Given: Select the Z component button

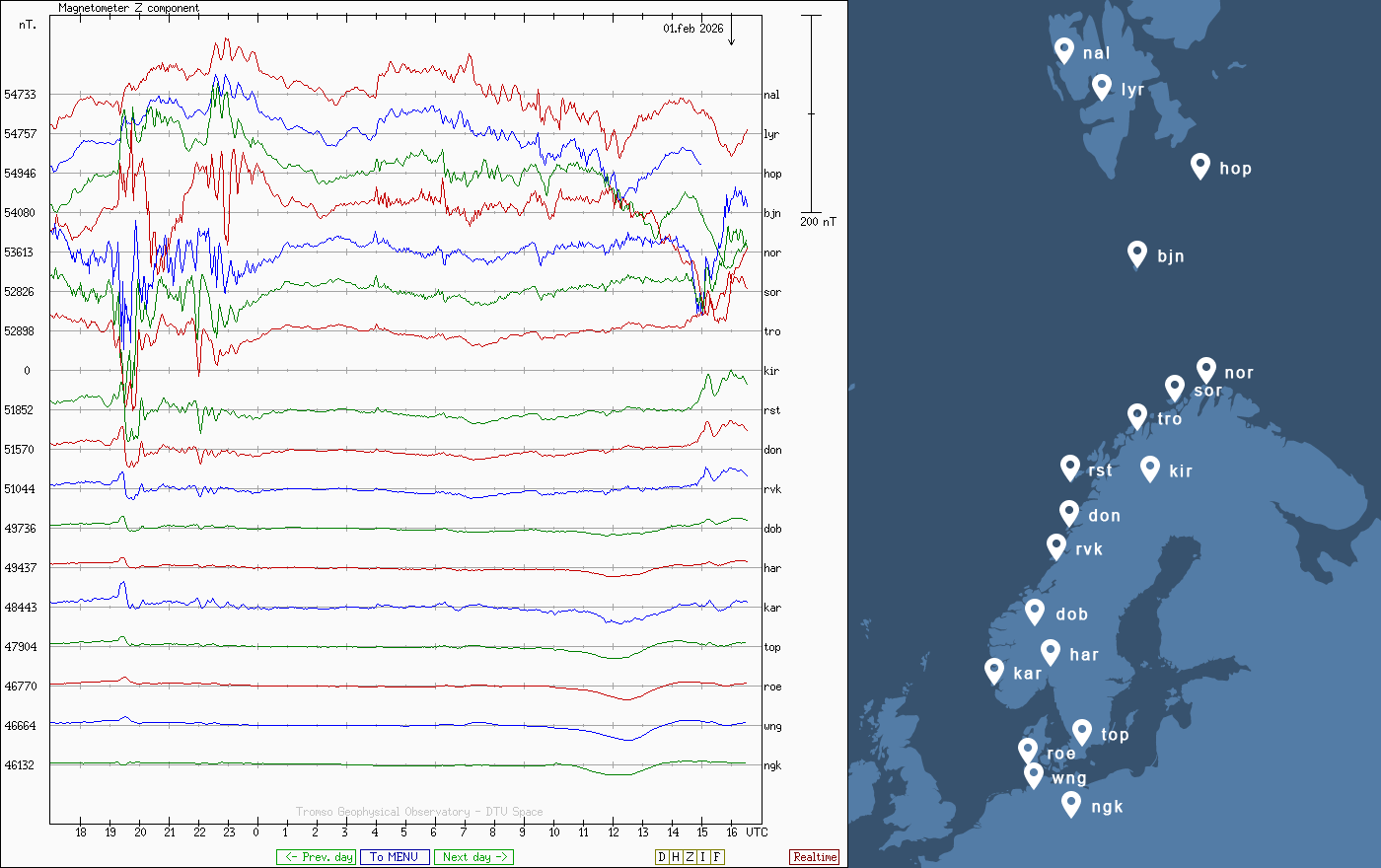Looking at the screenshot, I should pos(690,857).
